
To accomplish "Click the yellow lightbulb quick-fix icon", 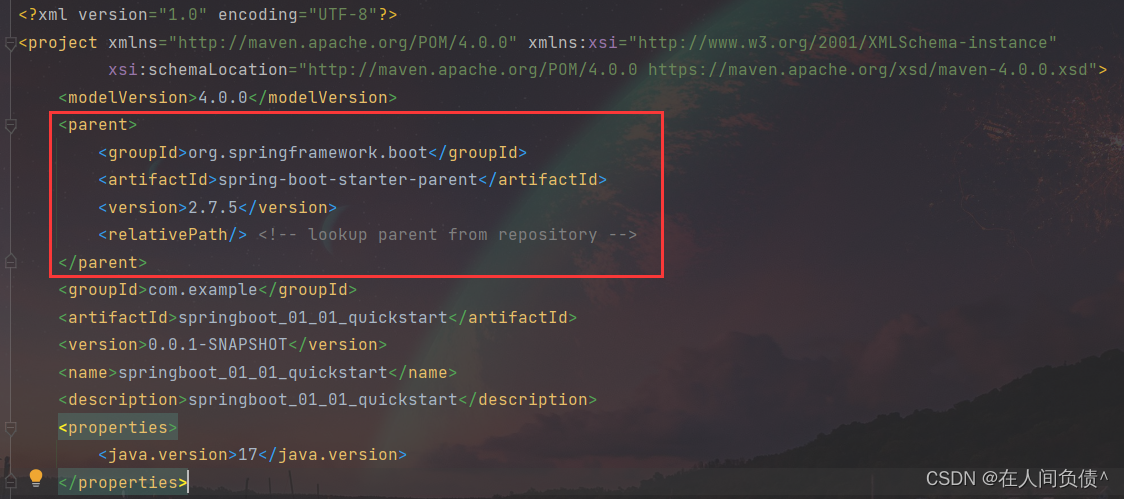I will [x=35, y=477].
